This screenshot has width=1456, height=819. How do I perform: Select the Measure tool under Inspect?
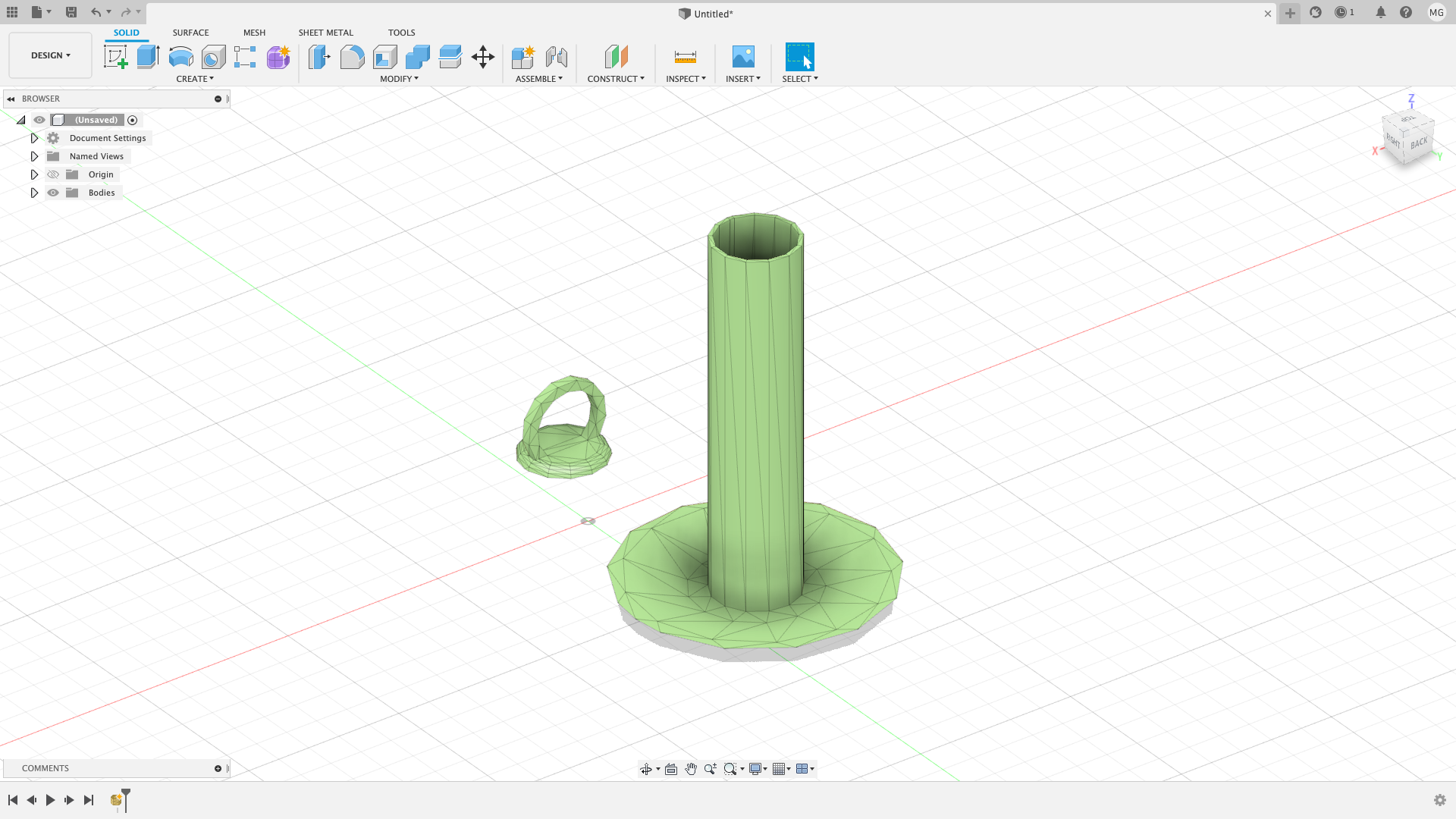coord(685,57)
